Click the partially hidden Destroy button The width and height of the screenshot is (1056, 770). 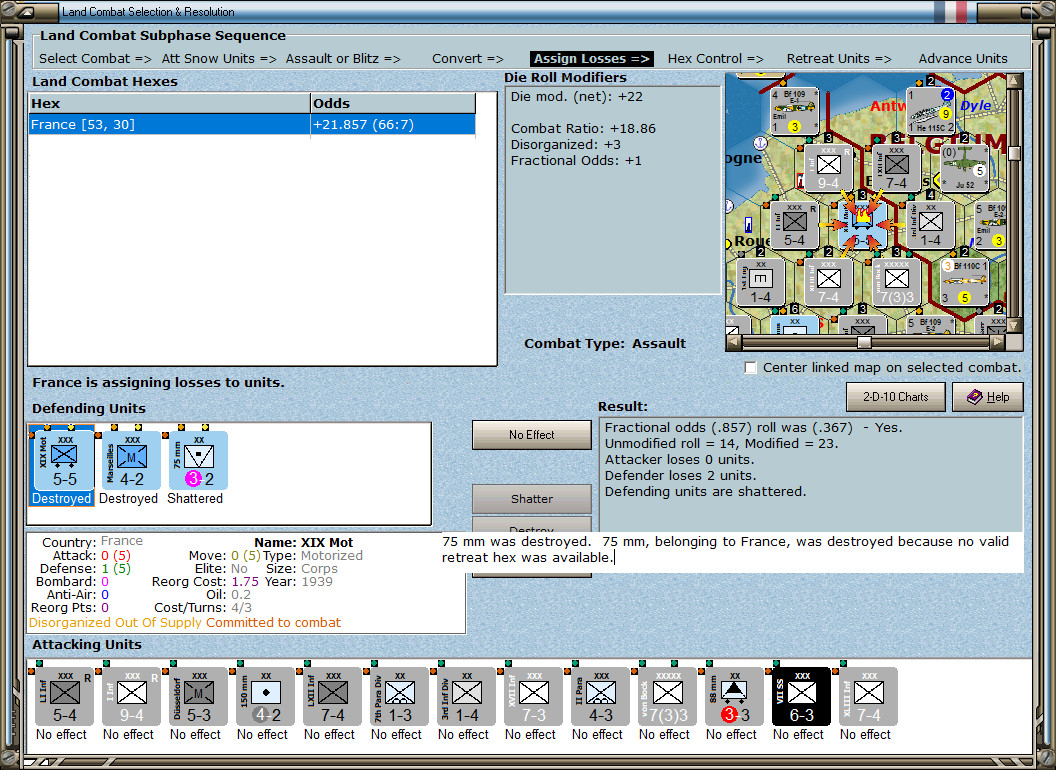532,525
